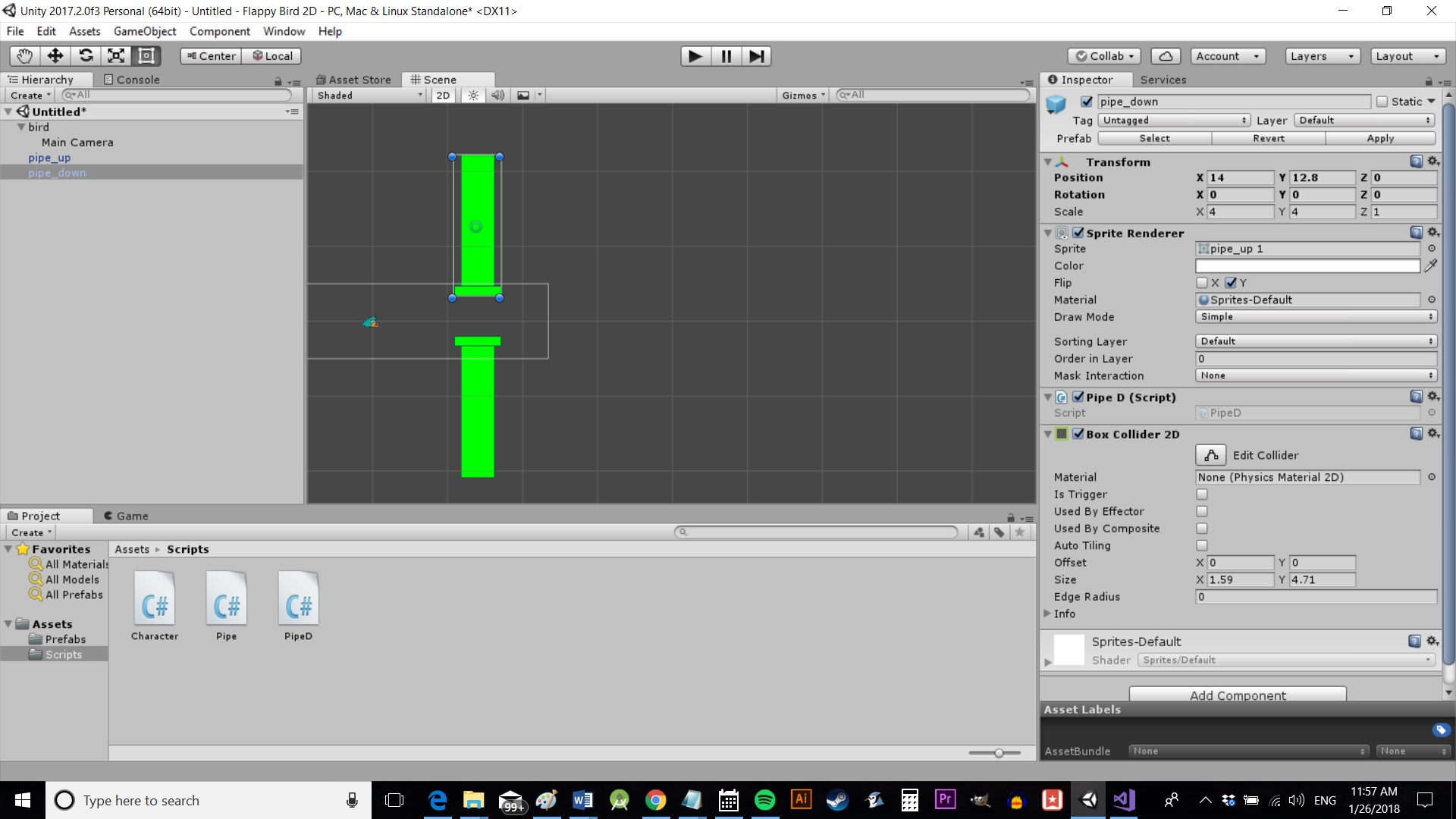Open the GameObject menu
Viewport: 1456px width, 819px height.
point(145,31)
